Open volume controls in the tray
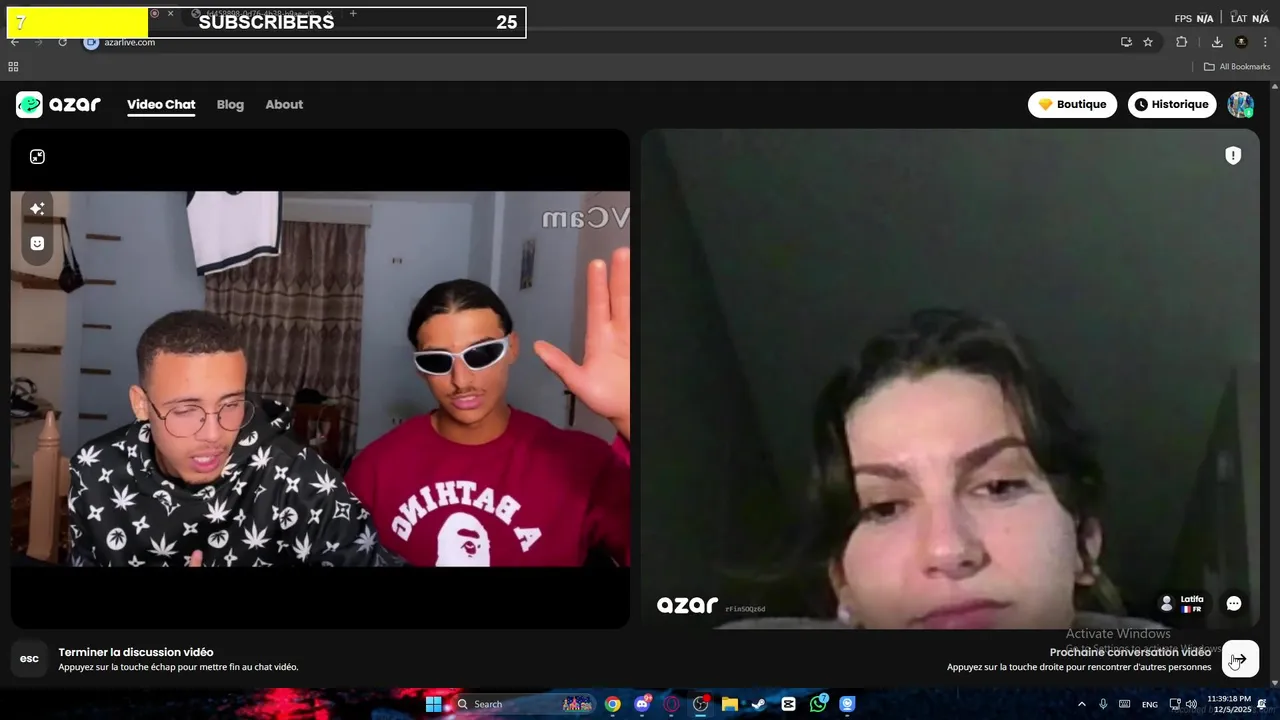 [1191, 704]
